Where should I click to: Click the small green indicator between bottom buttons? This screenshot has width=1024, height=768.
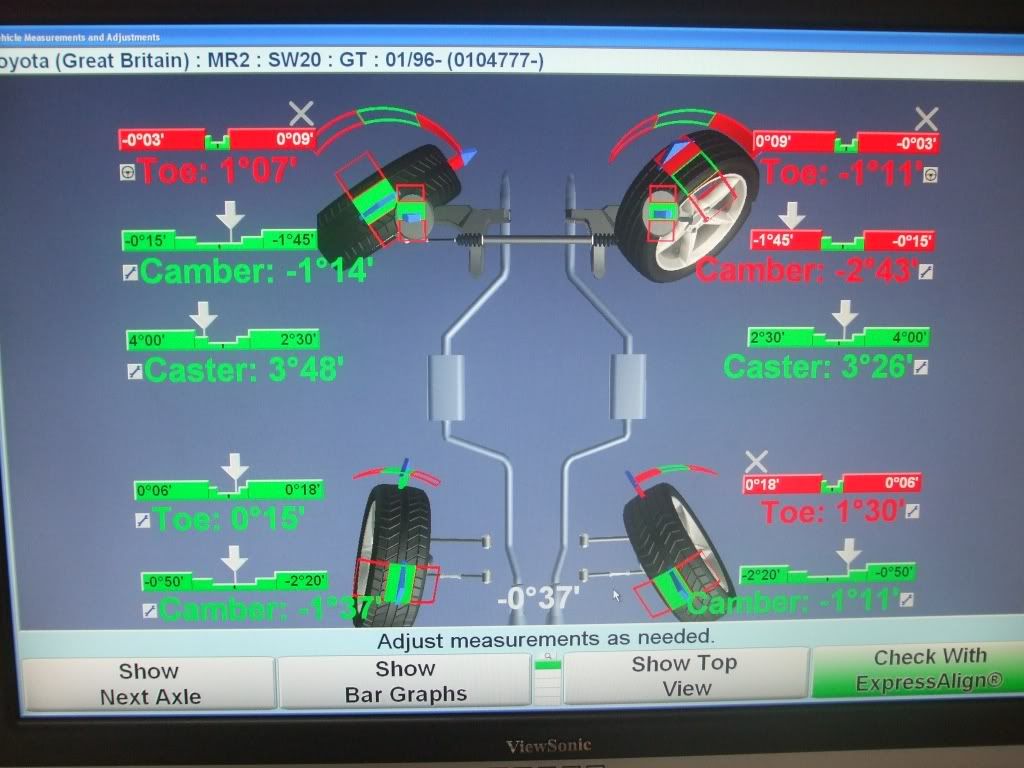(547, 665)
